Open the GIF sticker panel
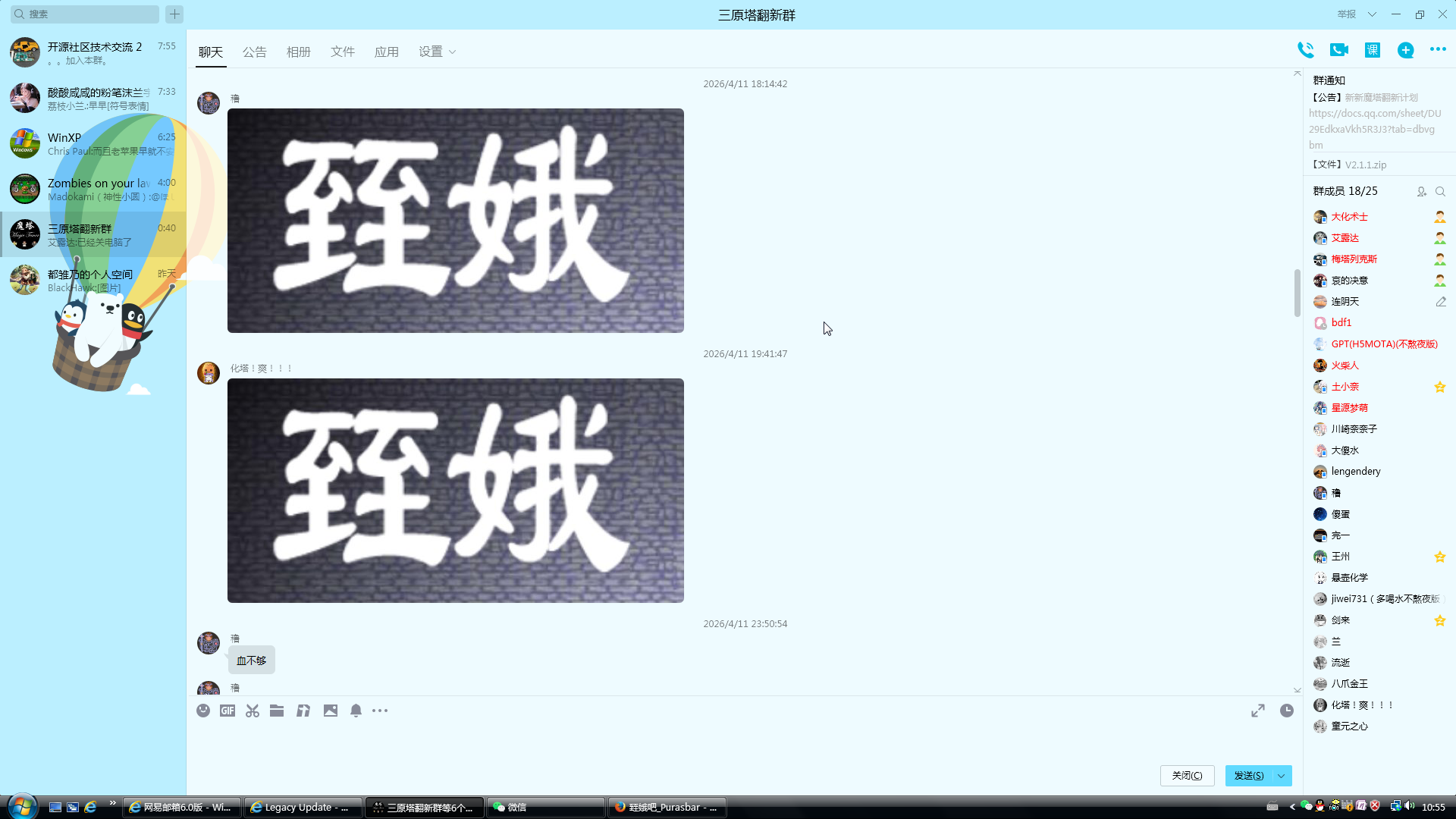Viewport: 1456px width, 819px height. [x=227, y=711]
